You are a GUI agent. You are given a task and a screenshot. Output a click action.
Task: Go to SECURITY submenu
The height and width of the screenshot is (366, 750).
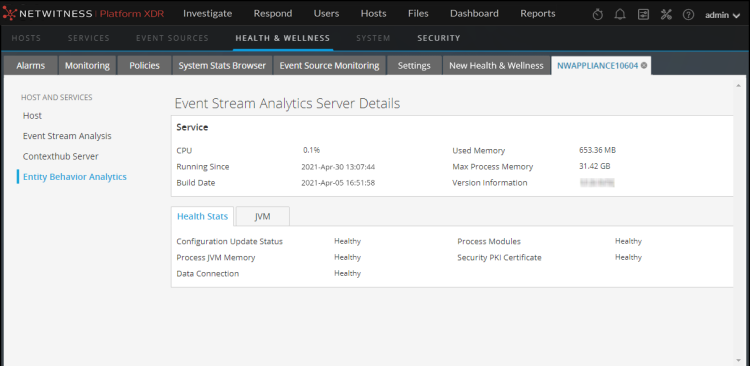(x=439, y=38)
